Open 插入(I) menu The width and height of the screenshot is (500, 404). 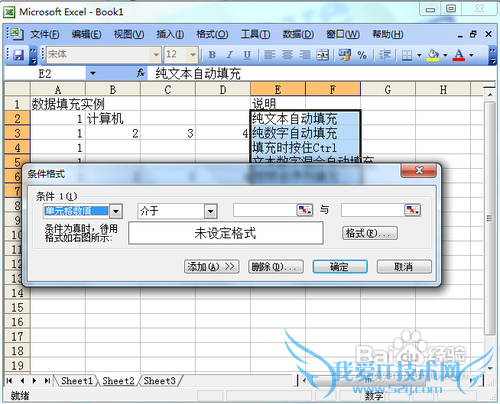170,34
